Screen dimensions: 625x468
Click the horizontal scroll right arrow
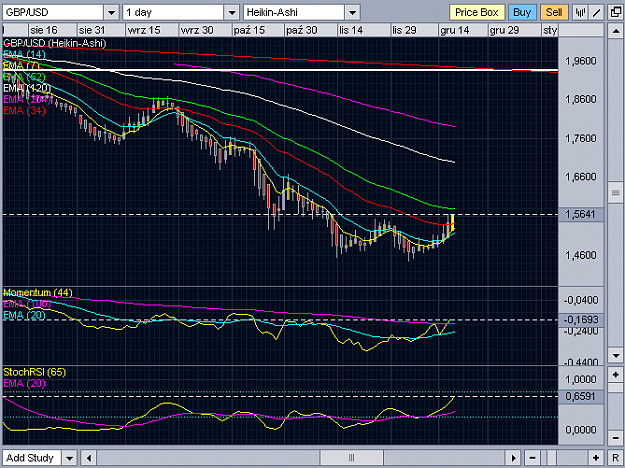(513, 458)
